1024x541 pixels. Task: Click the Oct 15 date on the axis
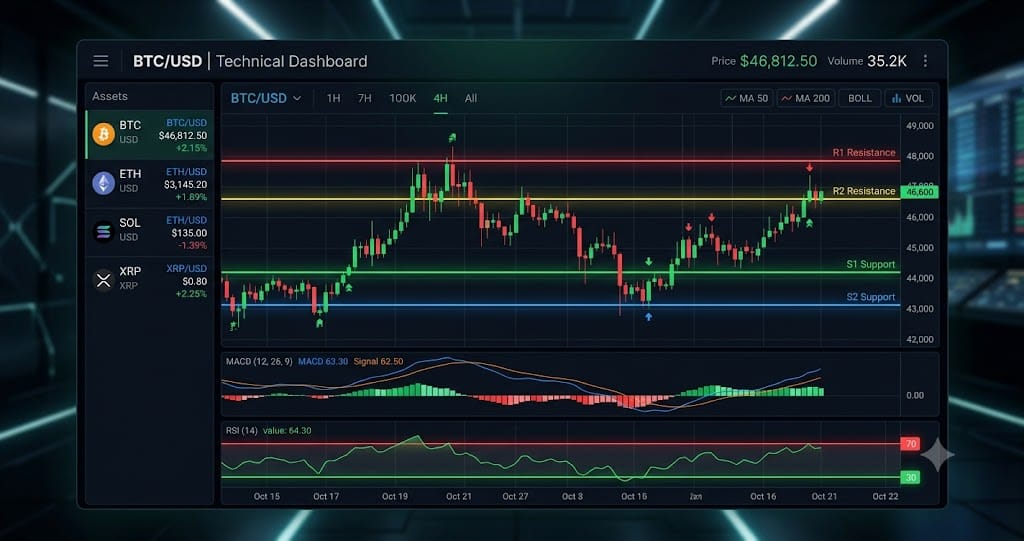click(266, 497)
